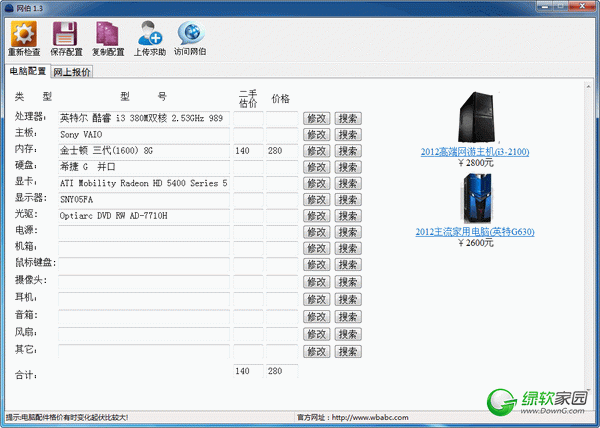Click 修改 button in the 硬盘 row
This screenshot has height=428, width=600.
pos(316,167)
